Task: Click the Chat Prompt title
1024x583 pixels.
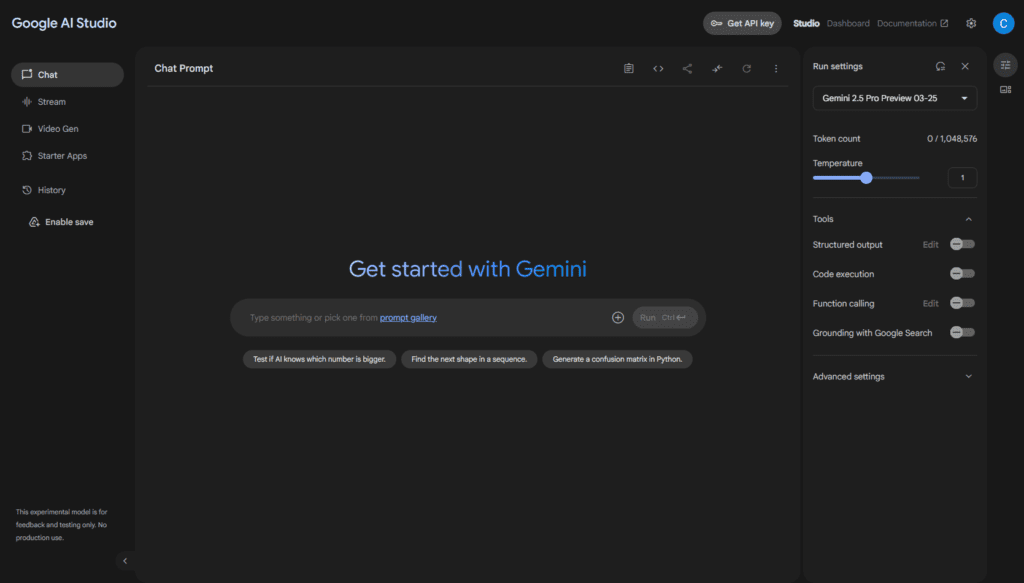Action: pos(184,69)
